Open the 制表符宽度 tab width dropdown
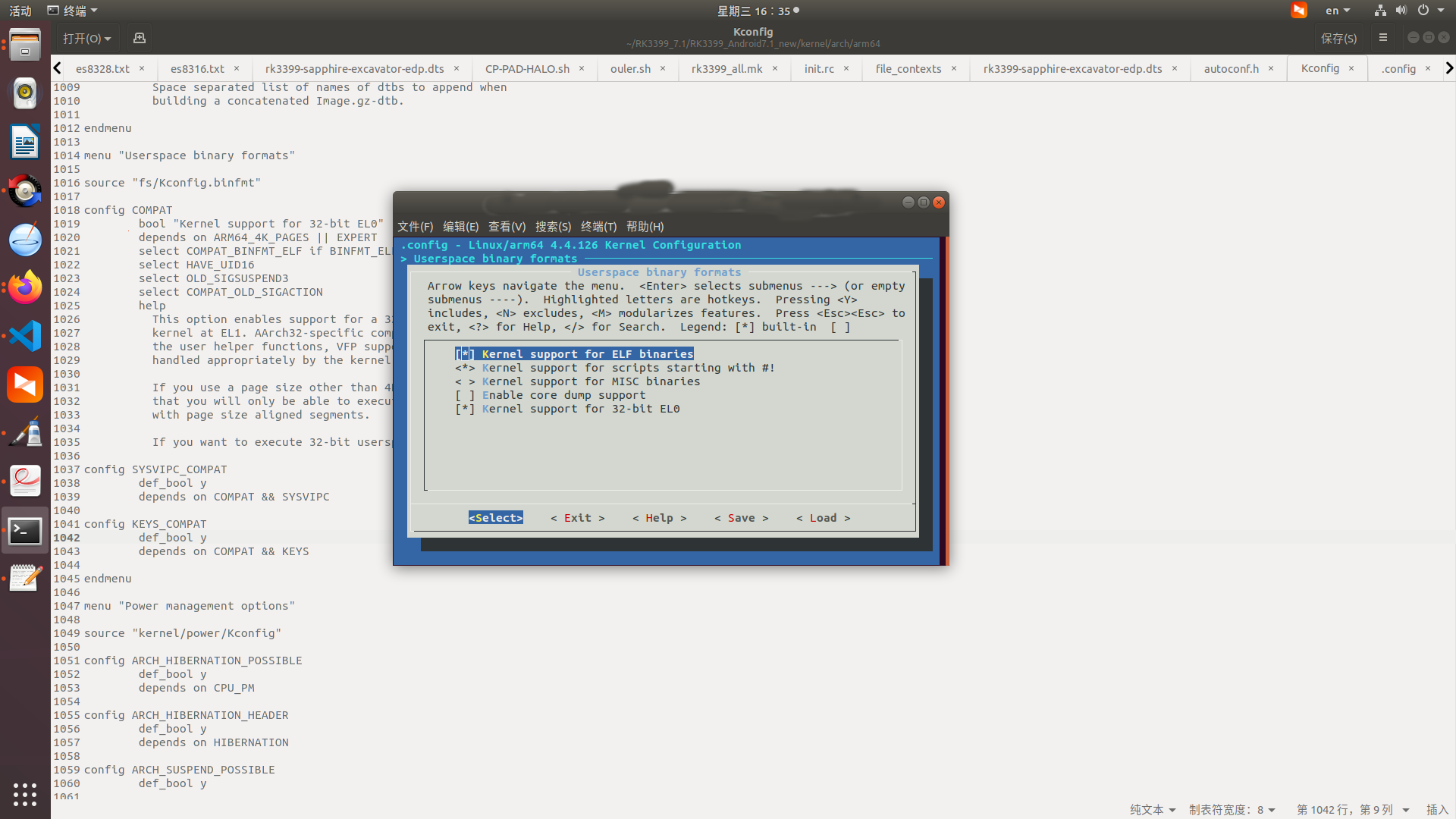The image size is (1456, 819). 1232,809
